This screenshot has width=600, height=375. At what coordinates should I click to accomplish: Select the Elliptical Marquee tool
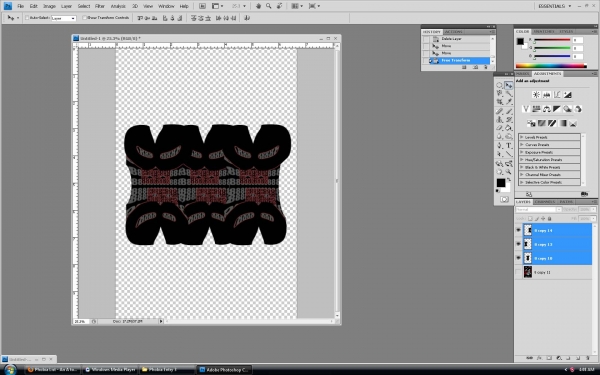[x=500, y=85]
